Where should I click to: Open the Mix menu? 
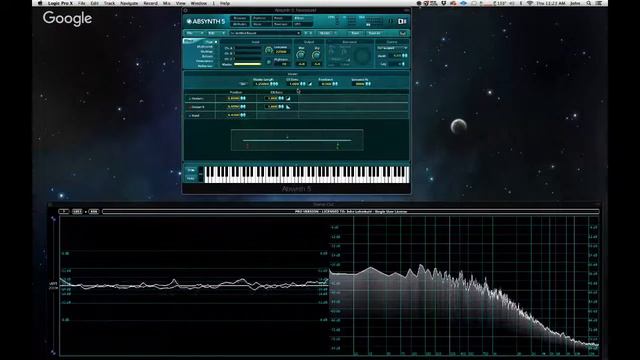167,3
